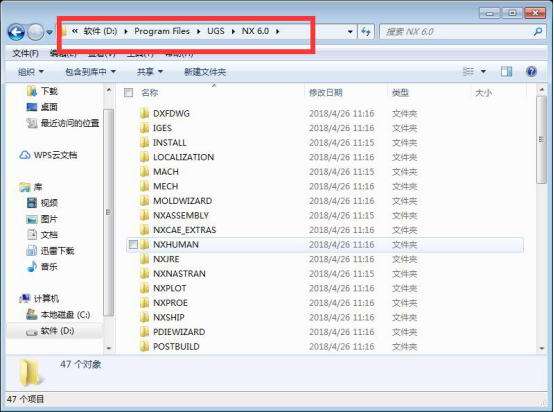Open the 视频 library
The width and height of the screenshot is (554, 412).
pos(42,203)
